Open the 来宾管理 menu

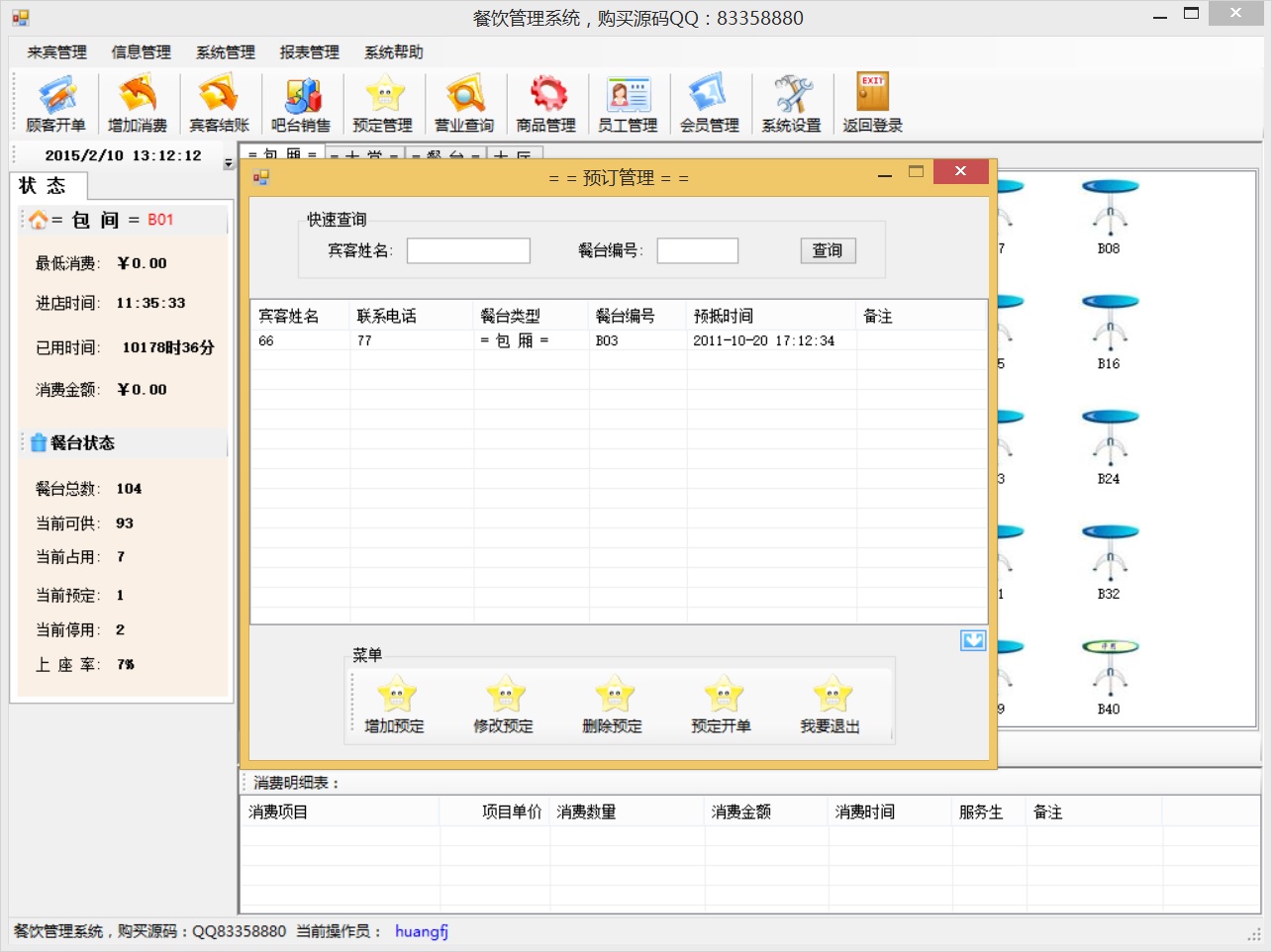tap(56, 52)
